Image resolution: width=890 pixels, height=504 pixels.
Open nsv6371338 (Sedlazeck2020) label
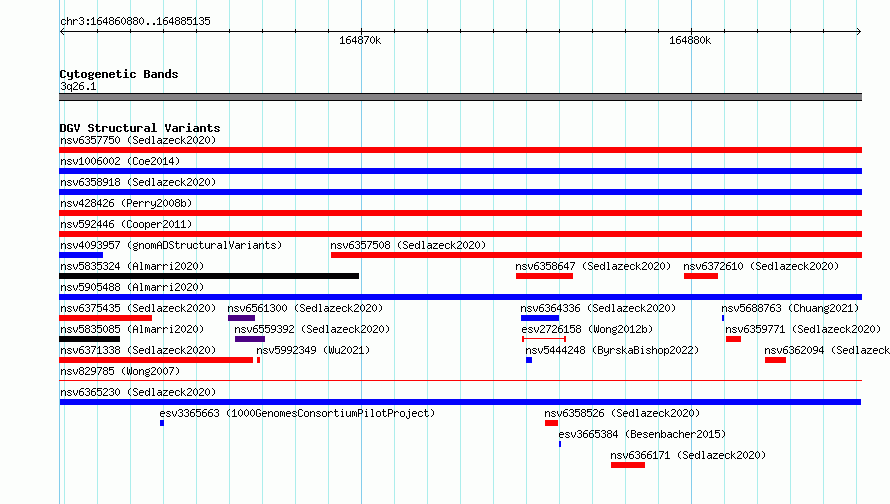pyautogui.click(x=138, y=350)
